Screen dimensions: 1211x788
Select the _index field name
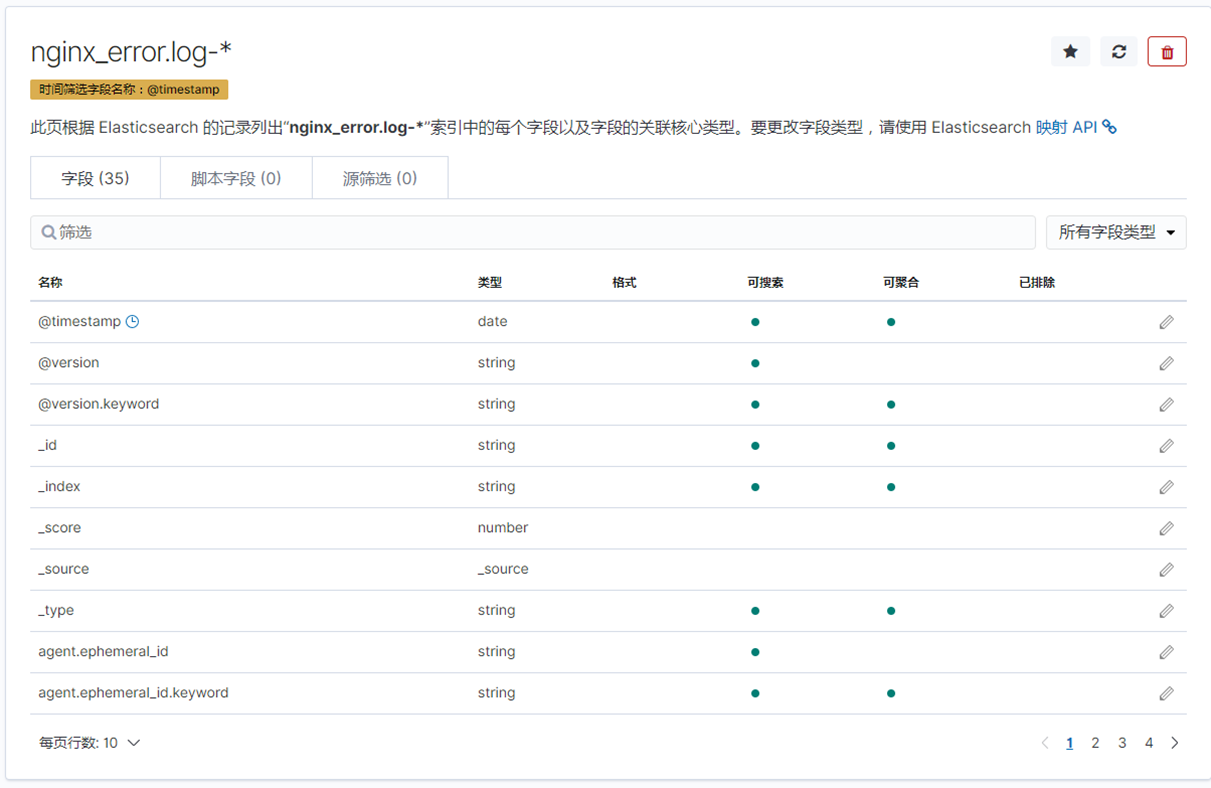click(x=59, y=486)
